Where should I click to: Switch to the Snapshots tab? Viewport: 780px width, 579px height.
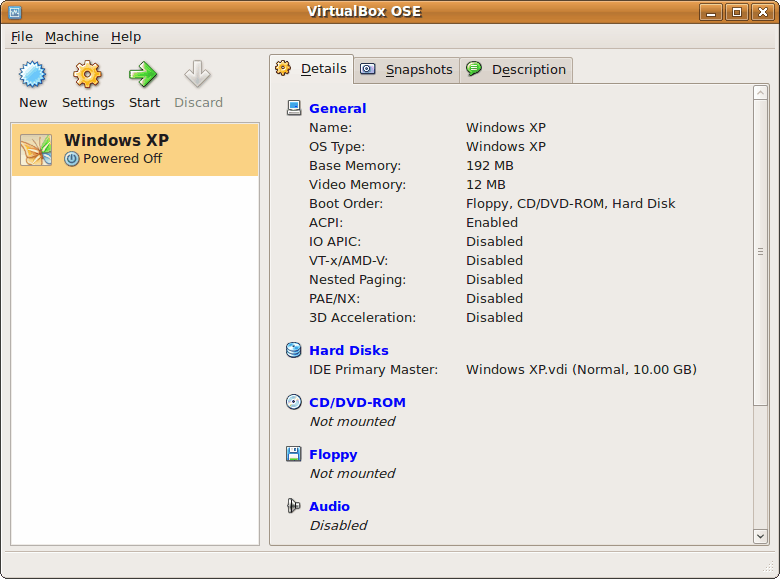coord(406,70)
